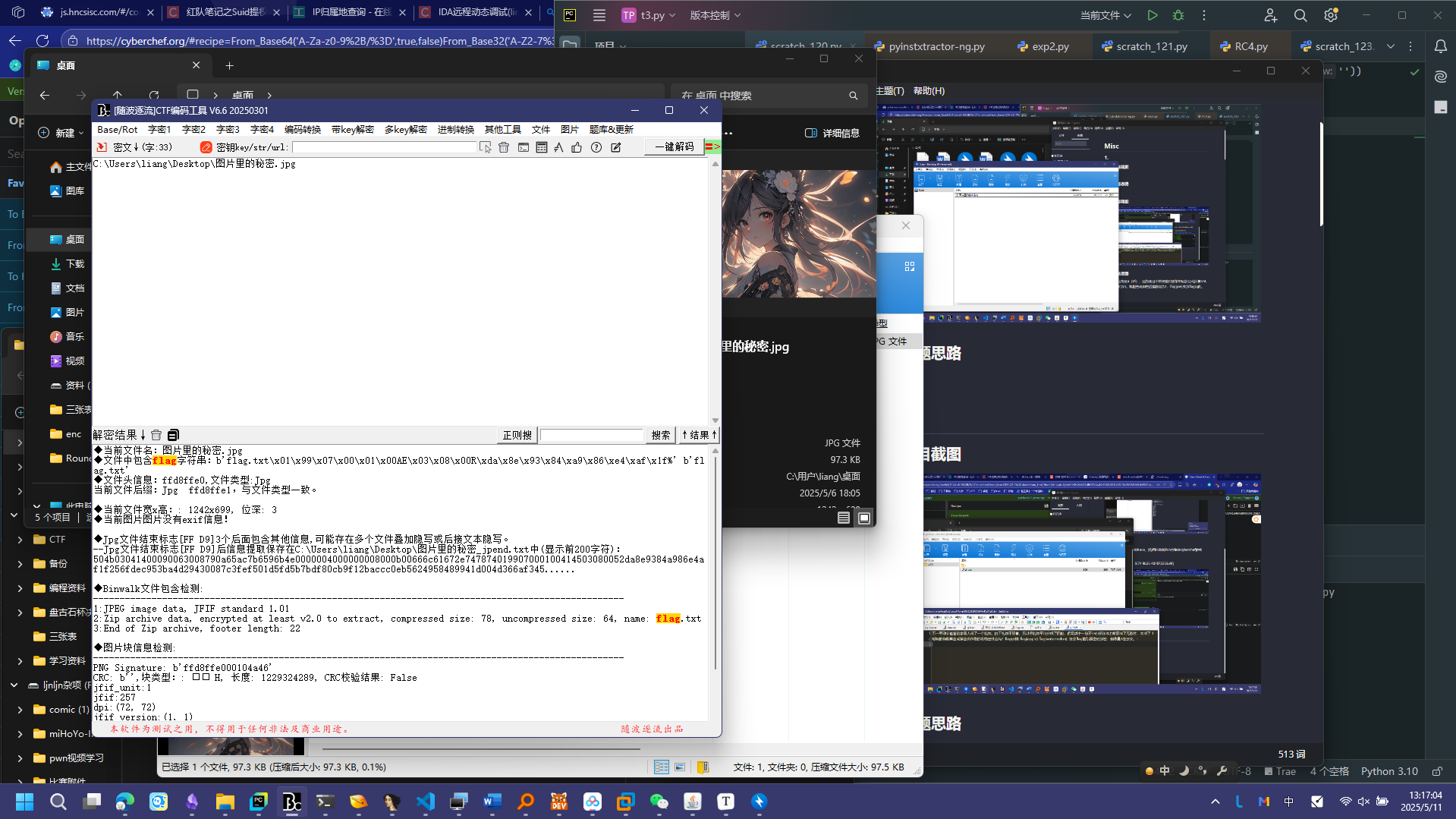
Task: Toggle the 详细信息 details pane
Action: (x=832, y=134)
